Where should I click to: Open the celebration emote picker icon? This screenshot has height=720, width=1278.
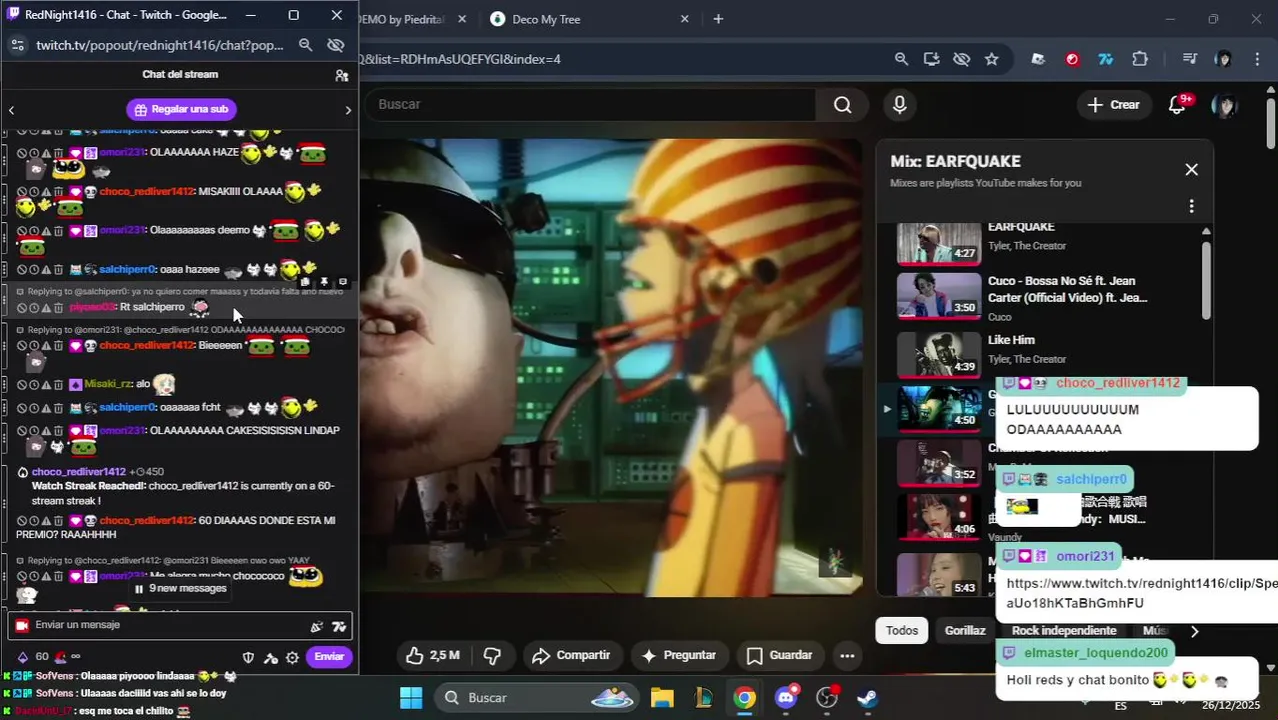point(317,626)
